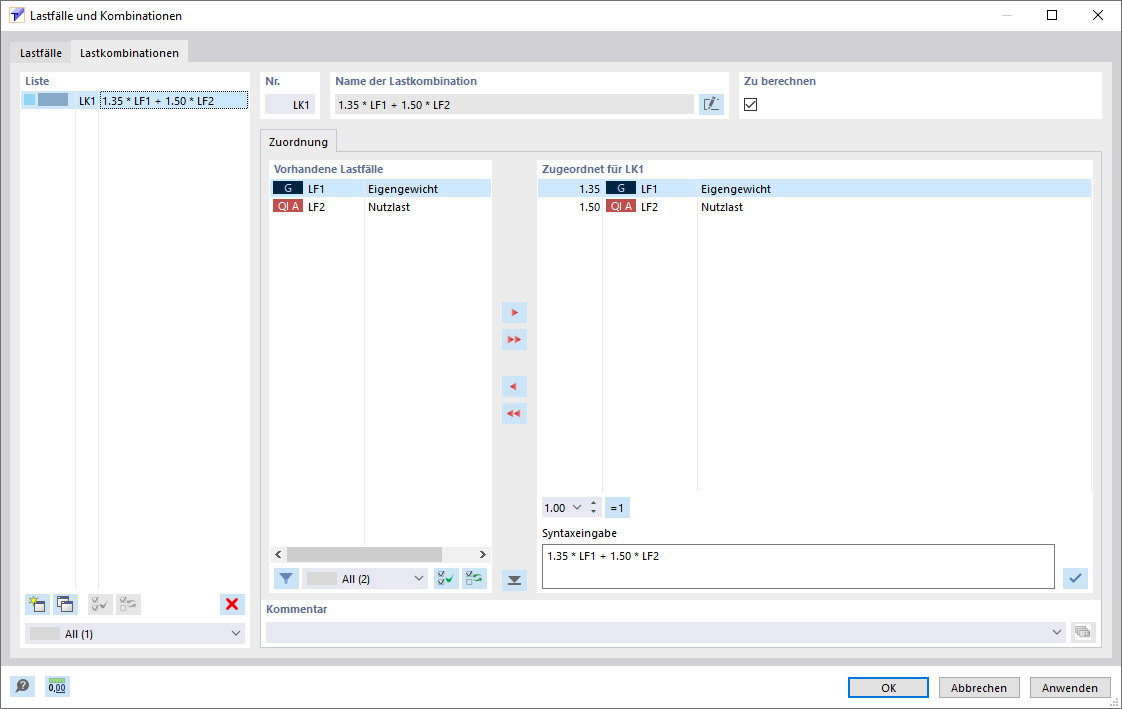The height and width of the screenshot is (709, 1122).
Task: Assign selected load case with single arrow
Action: pos(514,313)
